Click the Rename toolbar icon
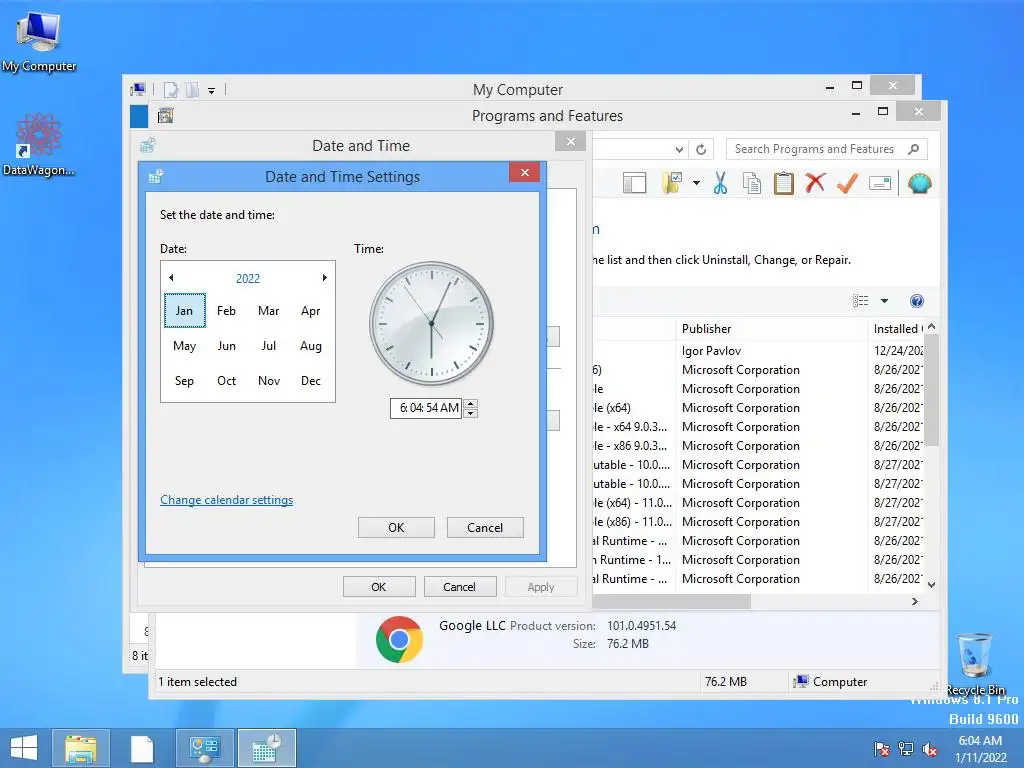The image size is (1024, 768). pos(880,184)
